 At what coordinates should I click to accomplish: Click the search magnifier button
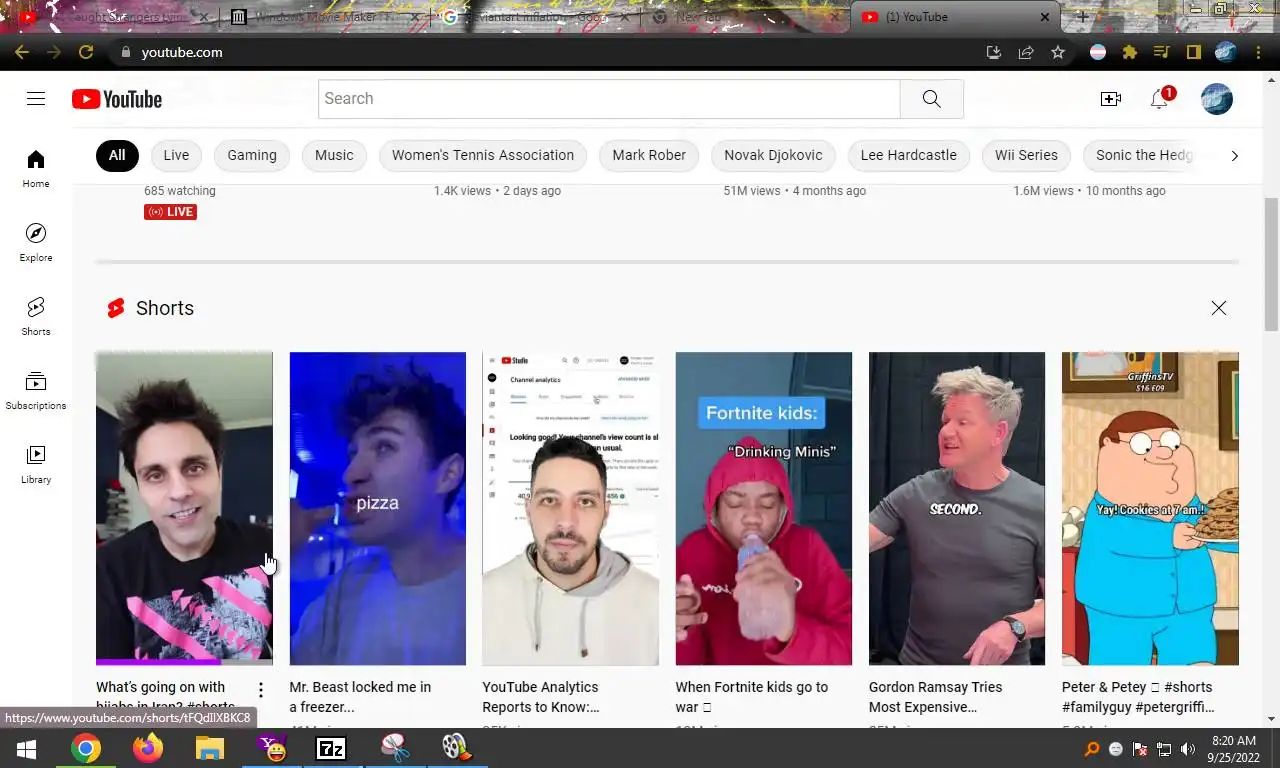point(931,98)
